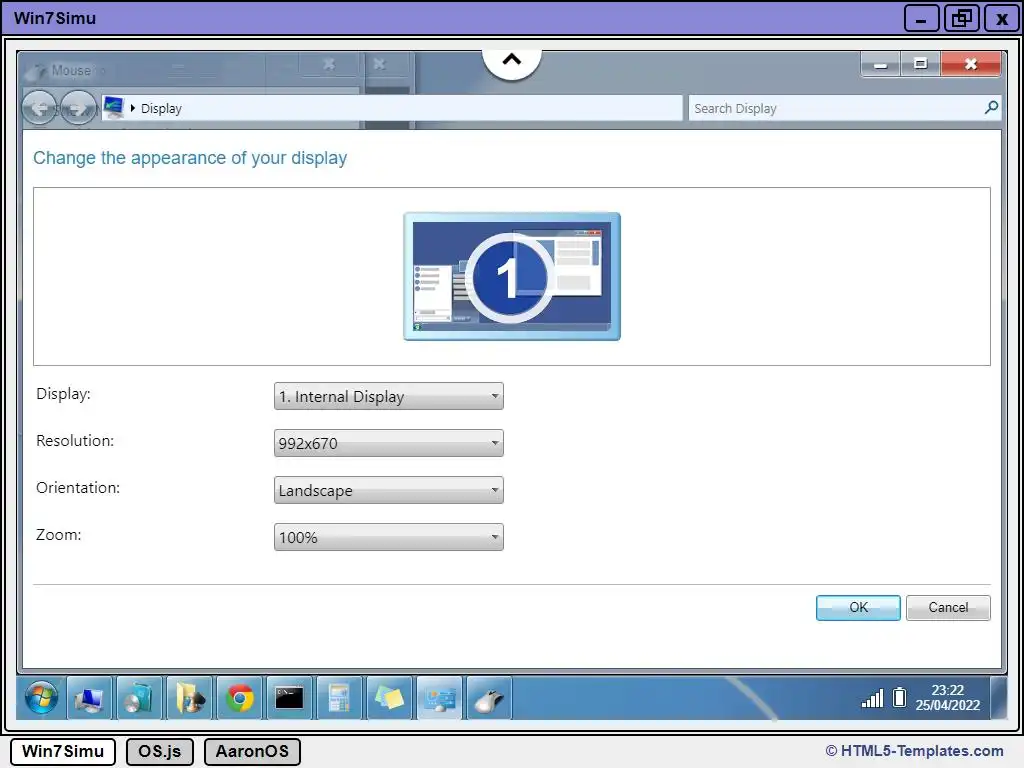Focus the Search Display field
1024x768 pixels.
[844, 108]
